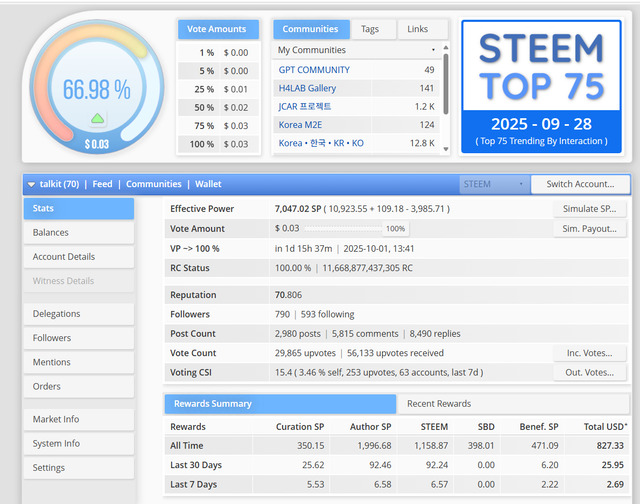The height and width of the screenshot is (504, 640).
Task: Open the JCAR 프로젝트 community link
Action: [x=304, y=107]
